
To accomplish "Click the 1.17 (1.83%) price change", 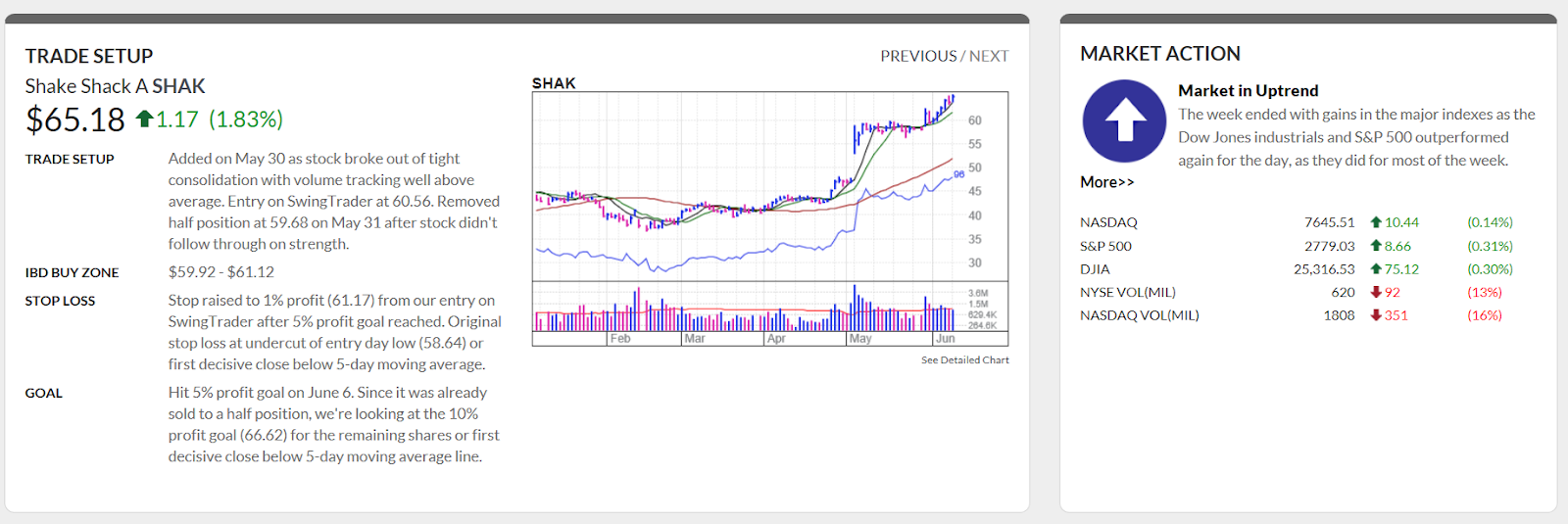I will (220, 119).
